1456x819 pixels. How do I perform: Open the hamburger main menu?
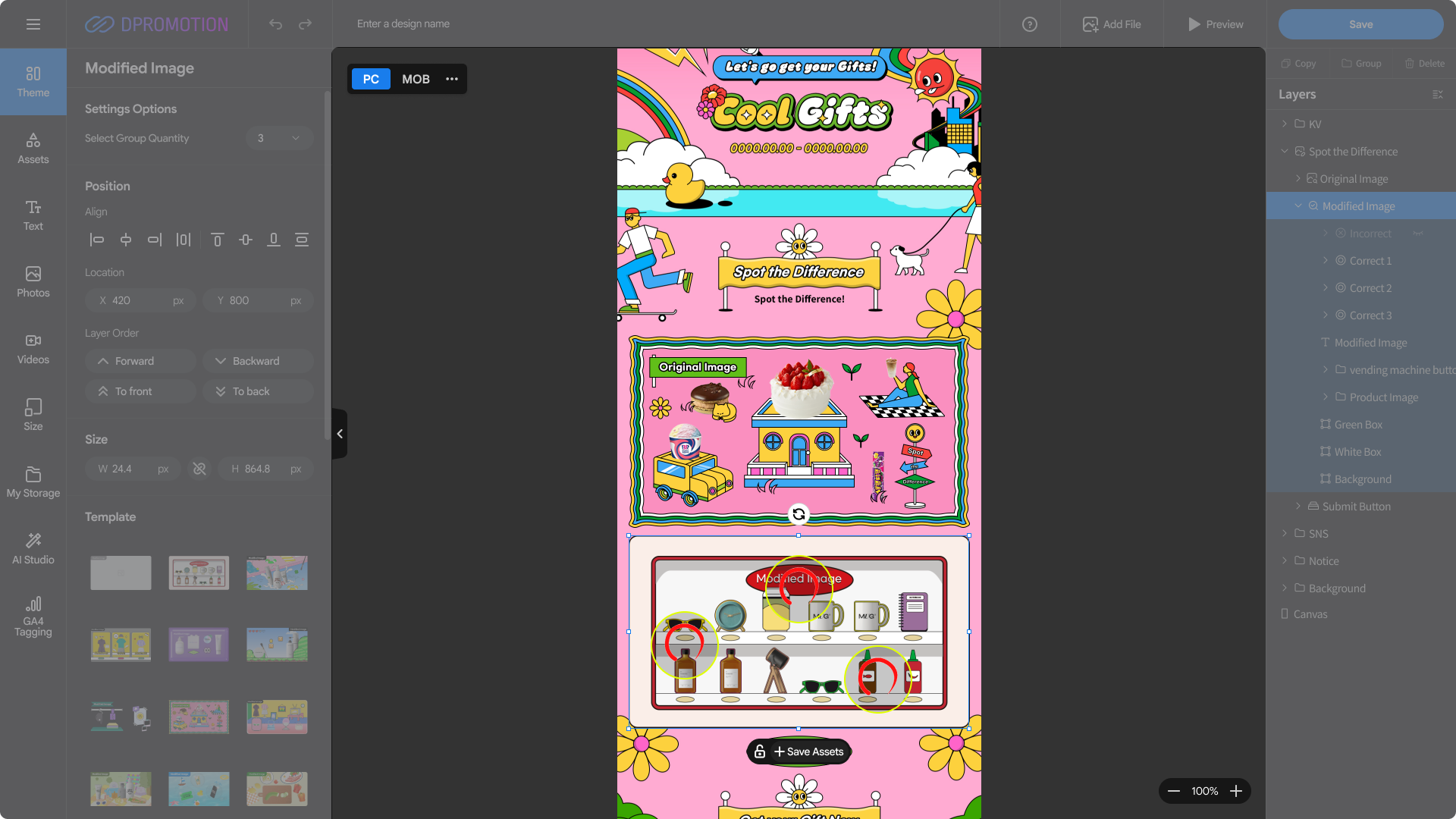coord(33,24)
